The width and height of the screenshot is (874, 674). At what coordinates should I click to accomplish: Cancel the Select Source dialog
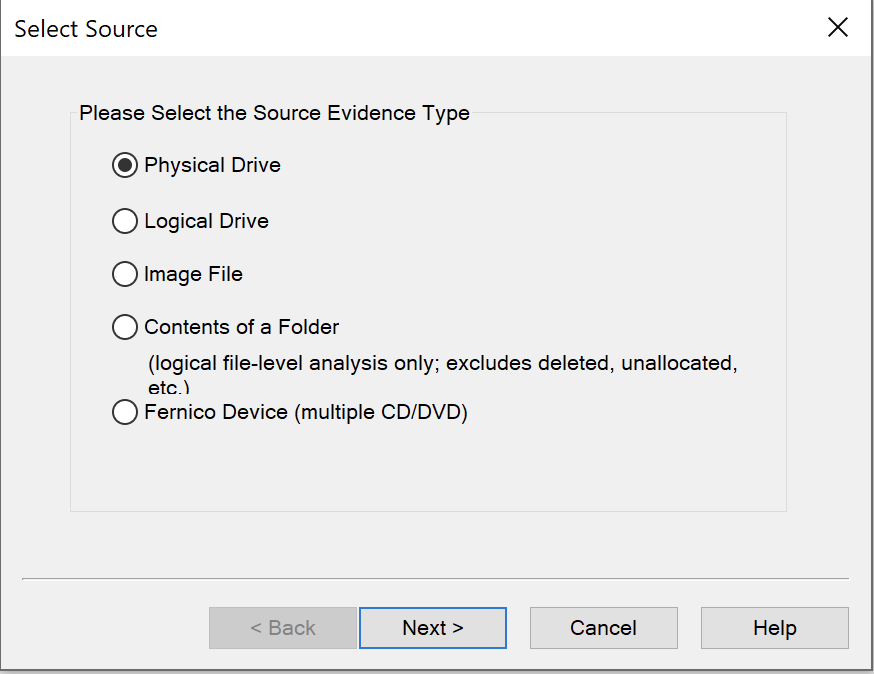pos(604,628)
